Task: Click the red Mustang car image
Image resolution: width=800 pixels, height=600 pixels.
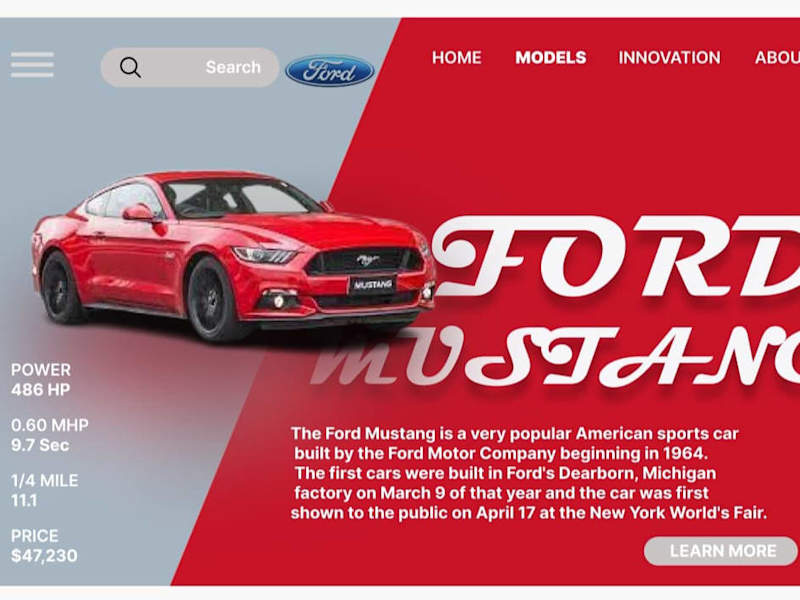Action: (x=233, y=255)
